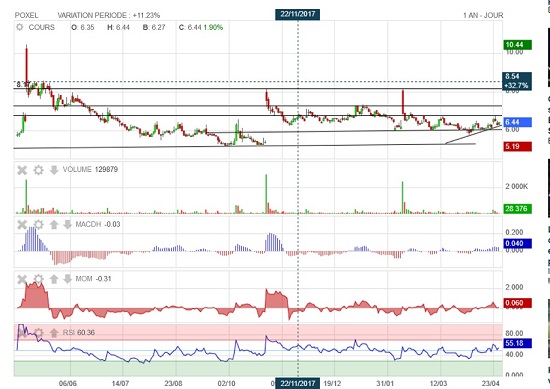Click the POXEL ticker name
Image resolution: width=550 pixels, height=389 pixels.
click(27, 15)
